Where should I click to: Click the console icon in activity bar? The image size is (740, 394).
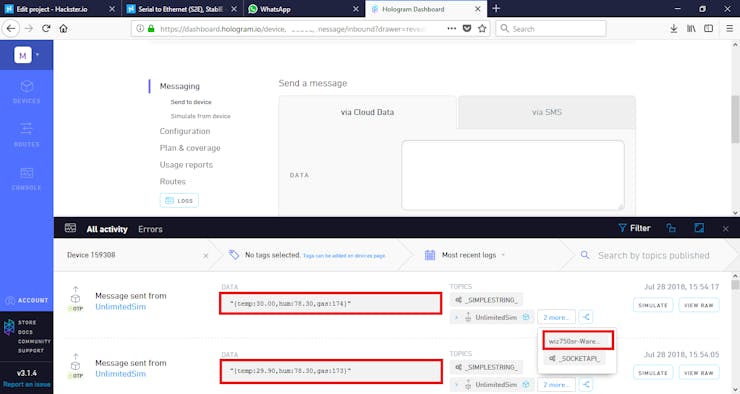pyautogui.click(x=70, y=228)
